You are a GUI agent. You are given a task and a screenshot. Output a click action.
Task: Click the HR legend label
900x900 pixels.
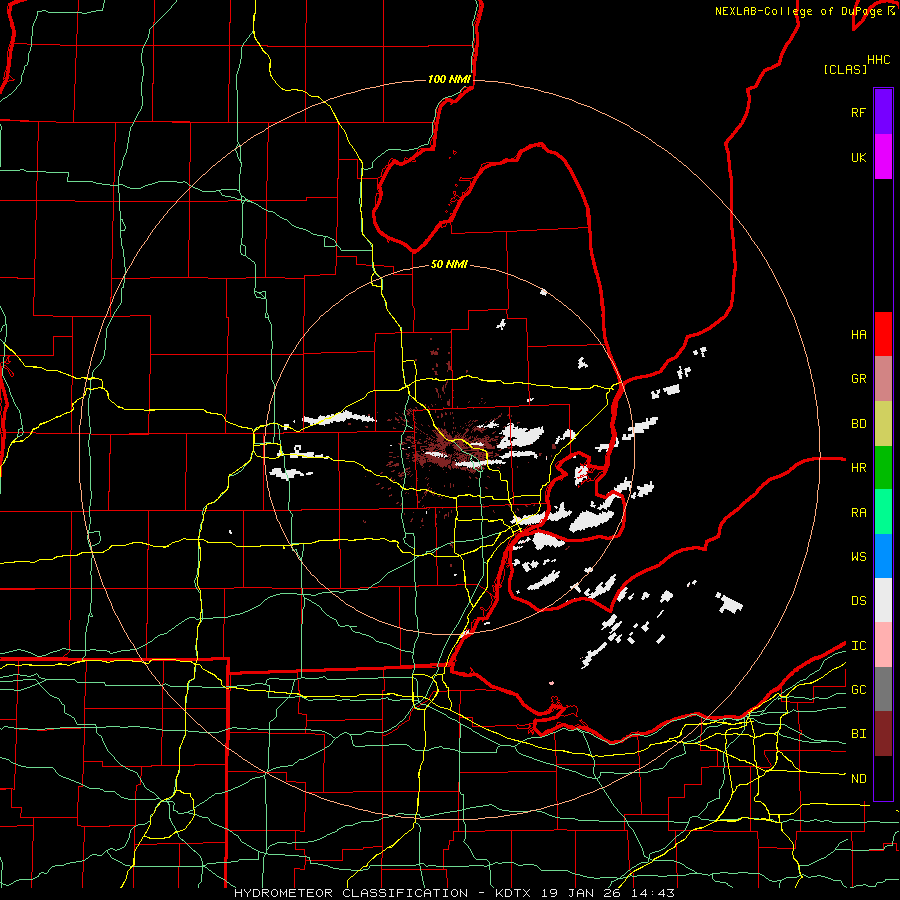point(859,468)
